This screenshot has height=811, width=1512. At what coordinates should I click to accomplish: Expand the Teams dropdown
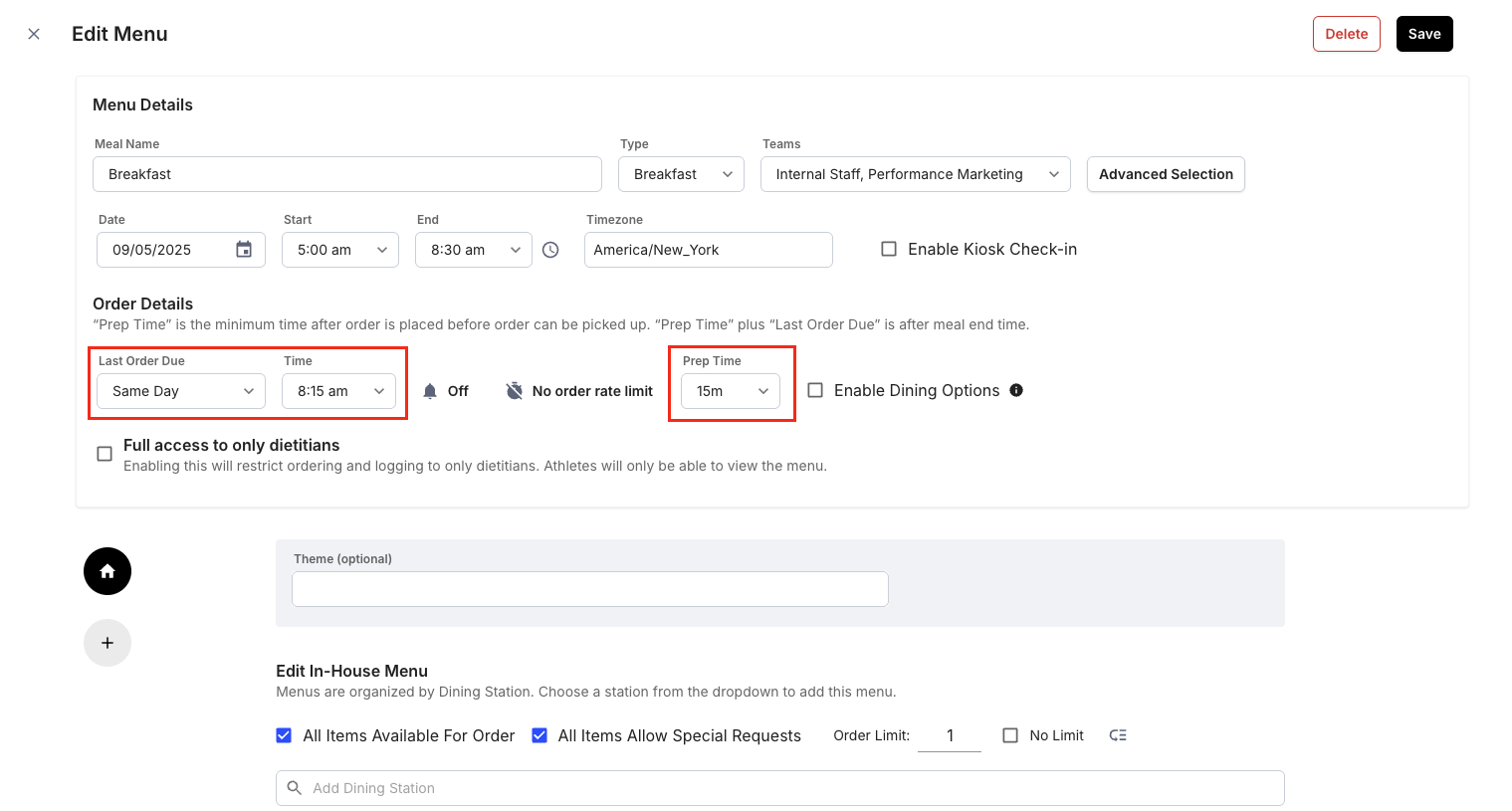tap(916, 174)
